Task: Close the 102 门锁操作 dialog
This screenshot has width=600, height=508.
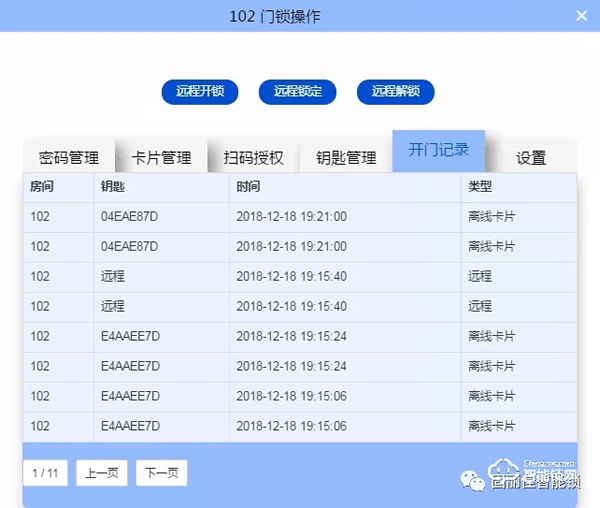Action: click(581, 16)
